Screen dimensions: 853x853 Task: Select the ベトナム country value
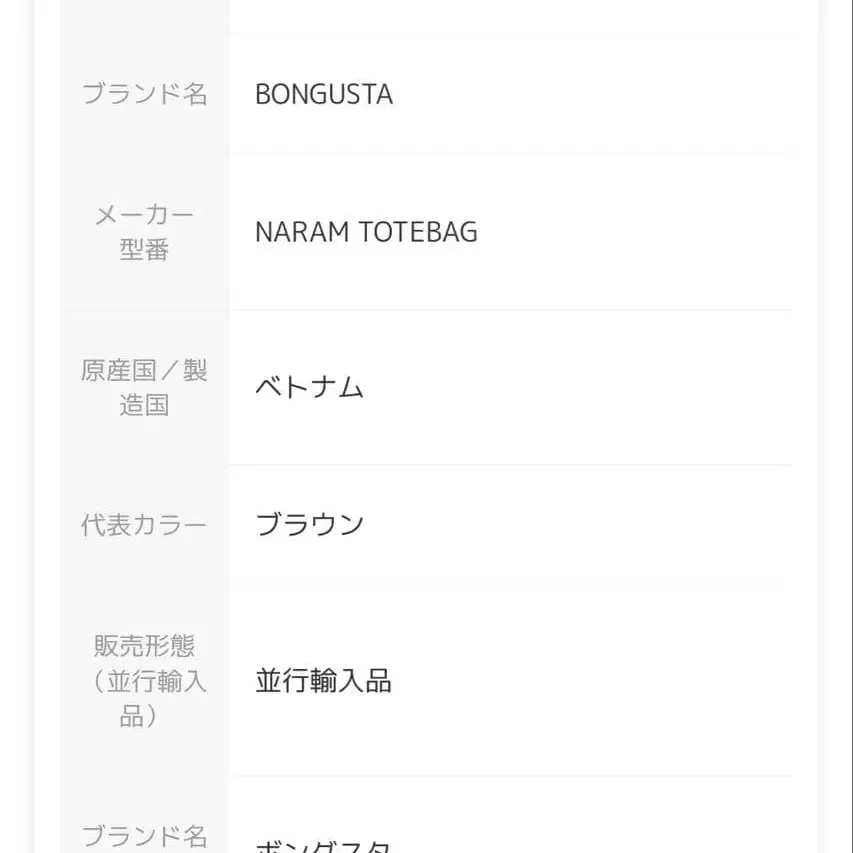309,388
